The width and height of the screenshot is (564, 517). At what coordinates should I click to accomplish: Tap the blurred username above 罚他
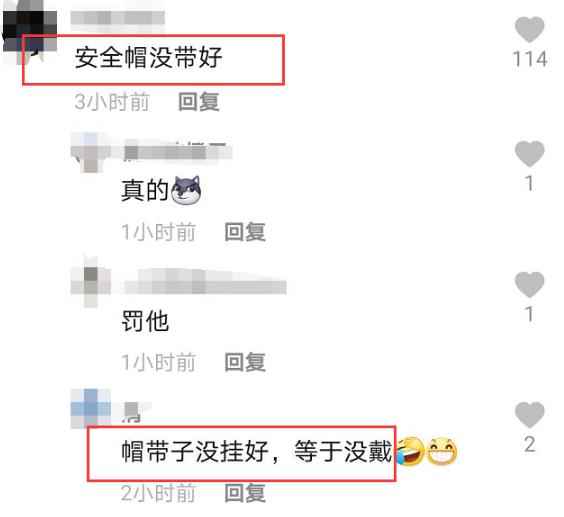tap(205, 282)
